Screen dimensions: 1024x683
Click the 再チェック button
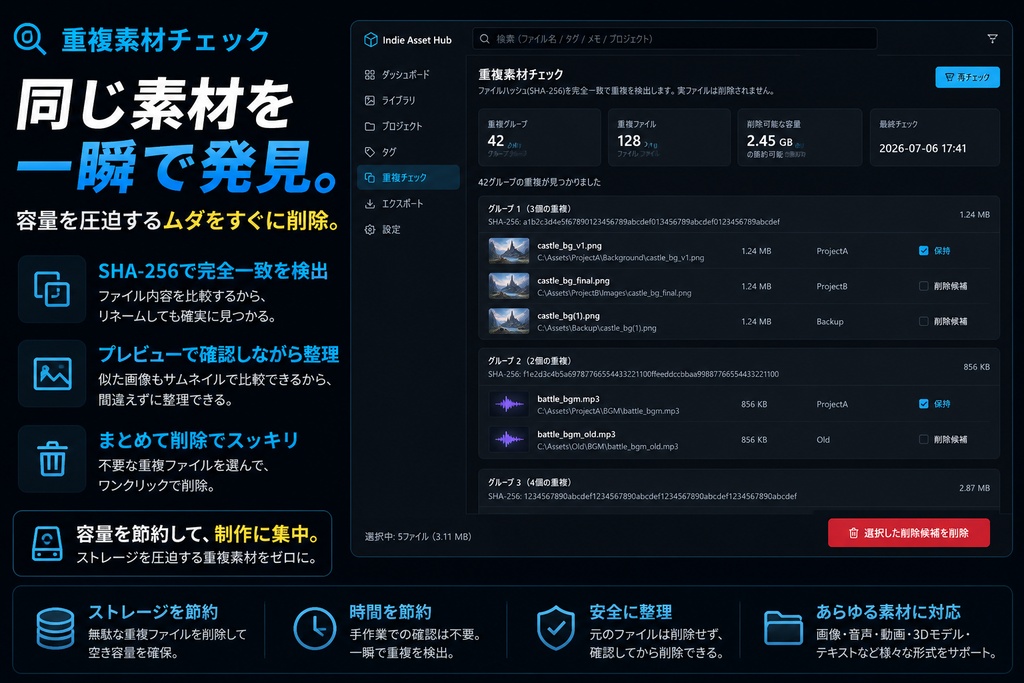967,77
